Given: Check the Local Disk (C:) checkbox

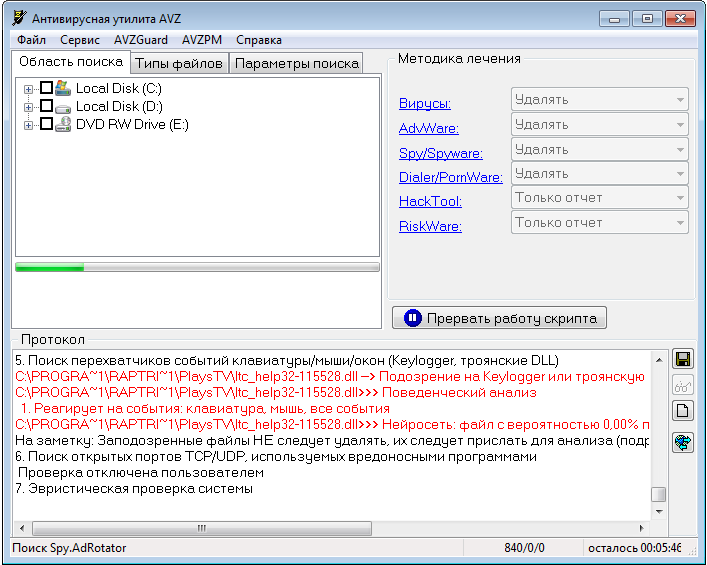Looking at the screenshot, I should pyautogui.click(x=46, y=87).
